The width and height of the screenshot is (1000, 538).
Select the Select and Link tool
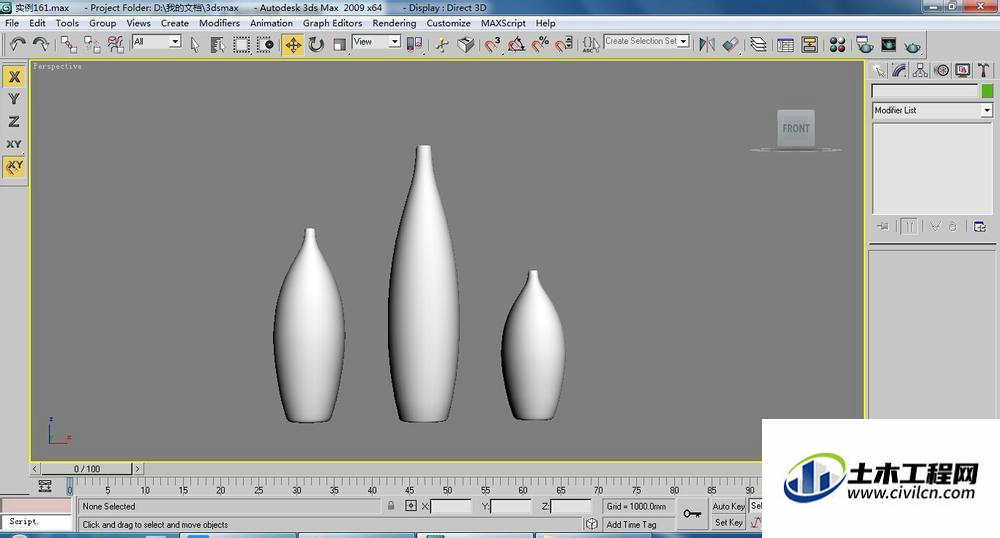69,45
